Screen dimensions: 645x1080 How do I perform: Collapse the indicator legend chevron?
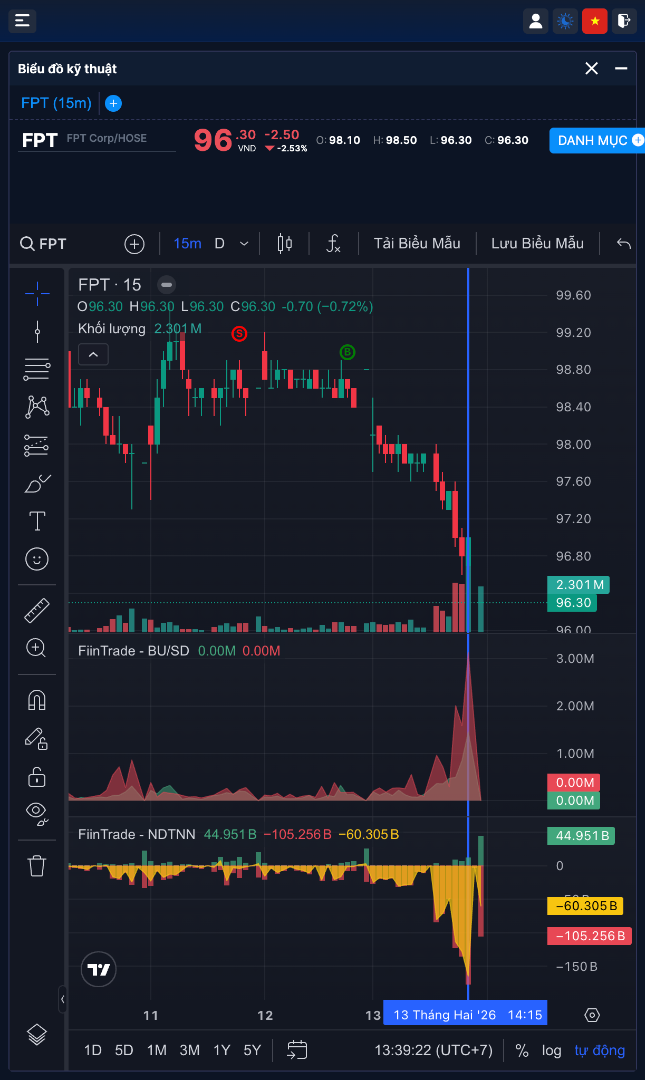pos(93,354)
